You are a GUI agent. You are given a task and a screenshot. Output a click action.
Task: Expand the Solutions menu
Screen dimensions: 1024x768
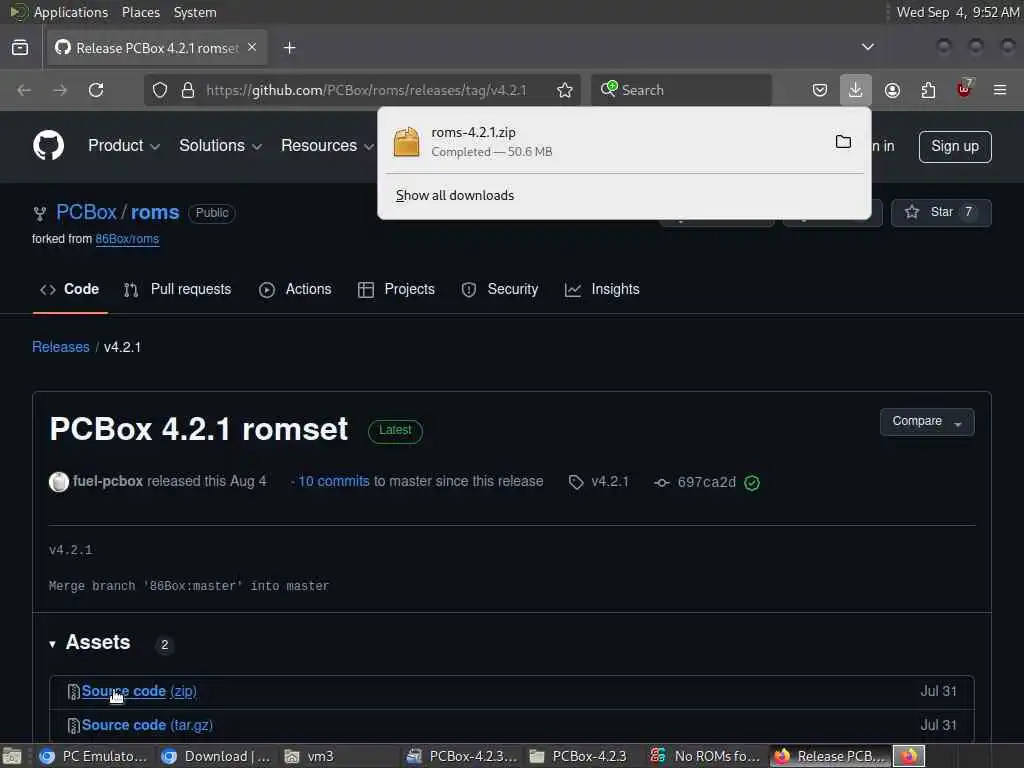point(221,146)
